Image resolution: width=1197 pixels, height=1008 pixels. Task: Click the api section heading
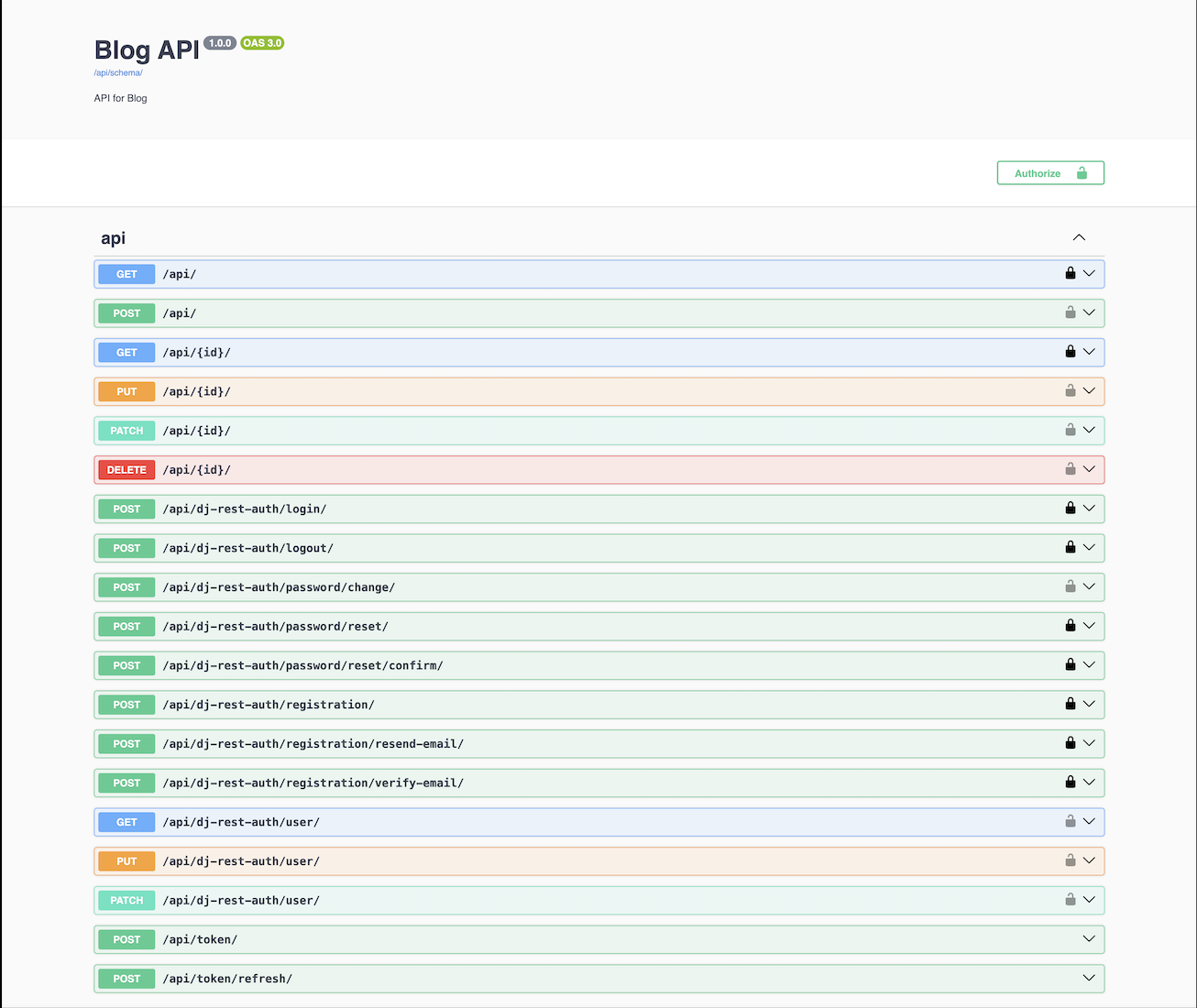click(x=113, y=238)
